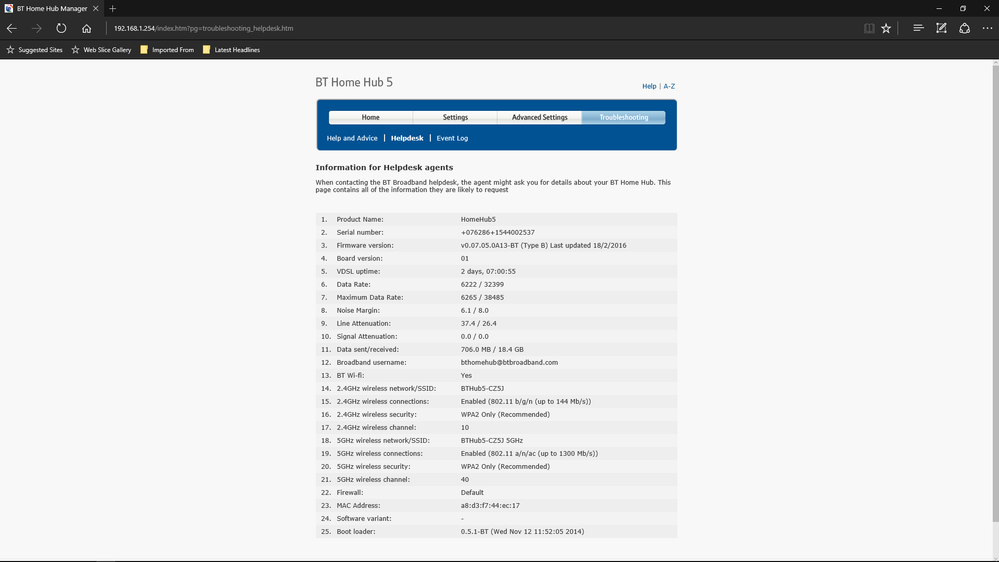
Task: Click the address bar URL field
Action: (x=484, y=28)
